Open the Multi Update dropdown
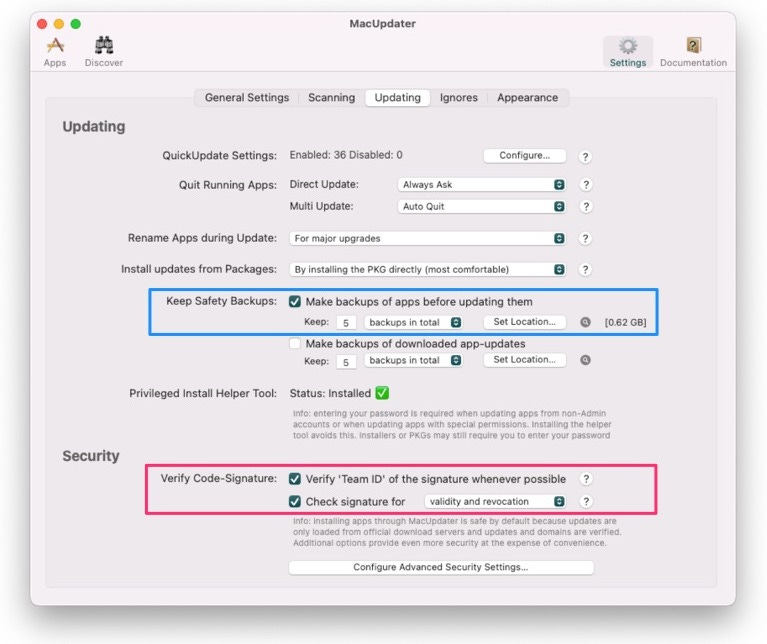767x644 pixels. (482, 206)
